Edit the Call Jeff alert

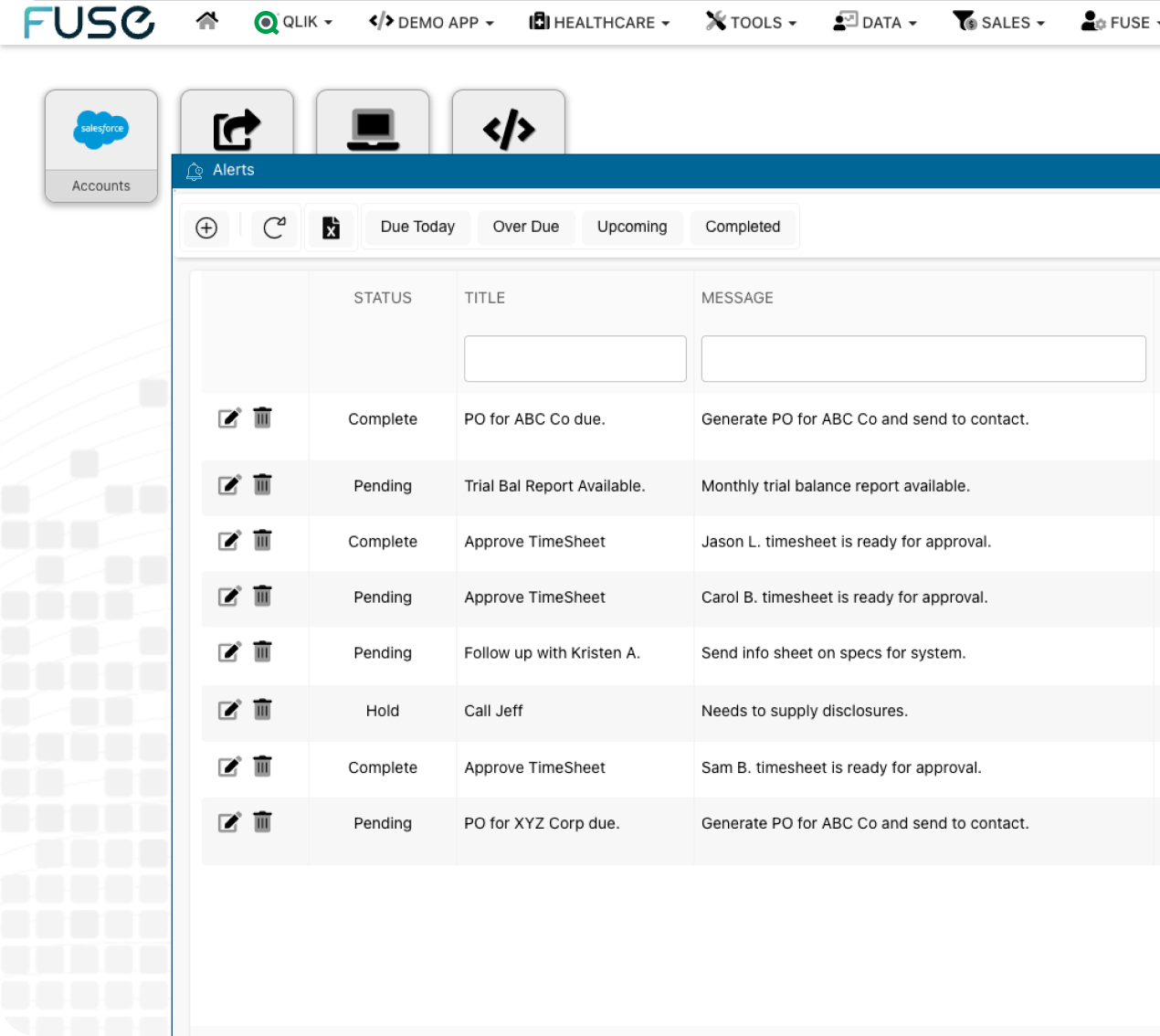coord(229,710)
